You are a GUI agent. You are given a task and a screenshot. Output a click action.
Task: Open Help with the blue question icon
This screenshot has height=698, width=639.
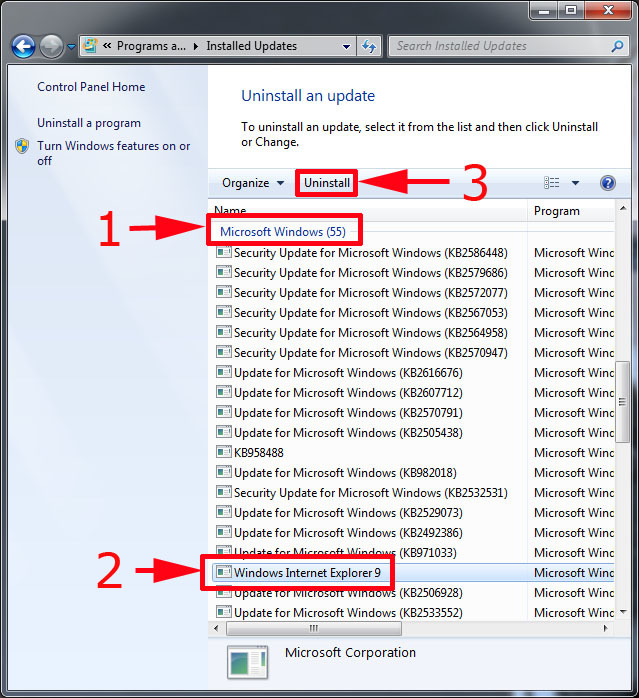click(x=608, y=183)
